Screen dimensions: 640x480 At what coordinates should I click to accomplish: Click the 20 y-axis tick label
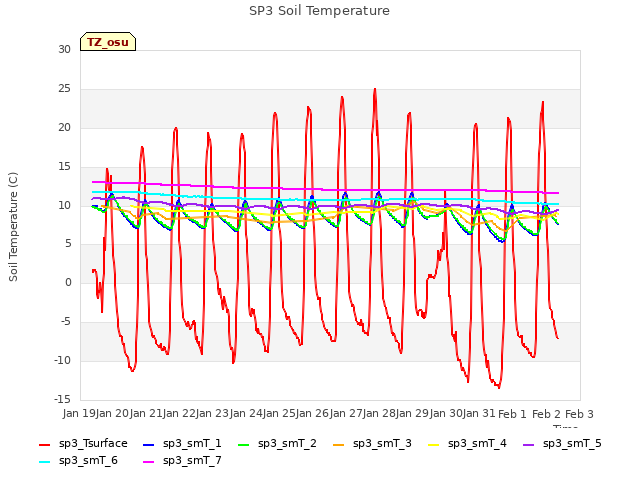click(x=64, y=128)
